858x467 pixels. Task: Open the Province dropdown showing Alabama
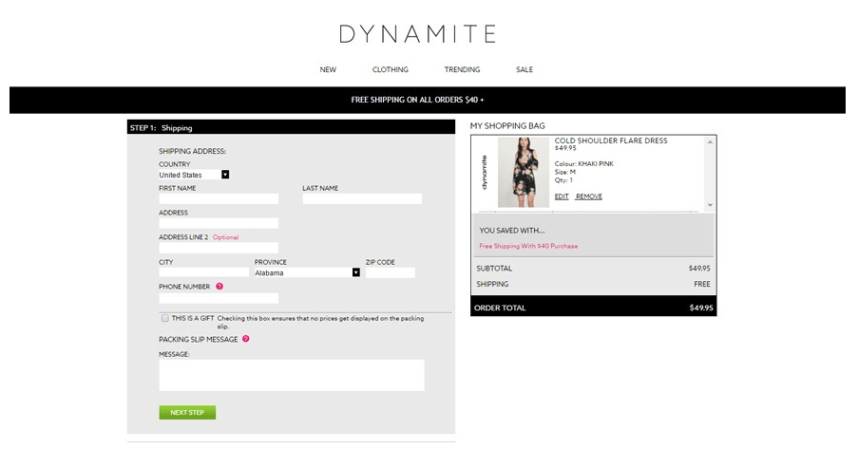[x=307, y=273]
